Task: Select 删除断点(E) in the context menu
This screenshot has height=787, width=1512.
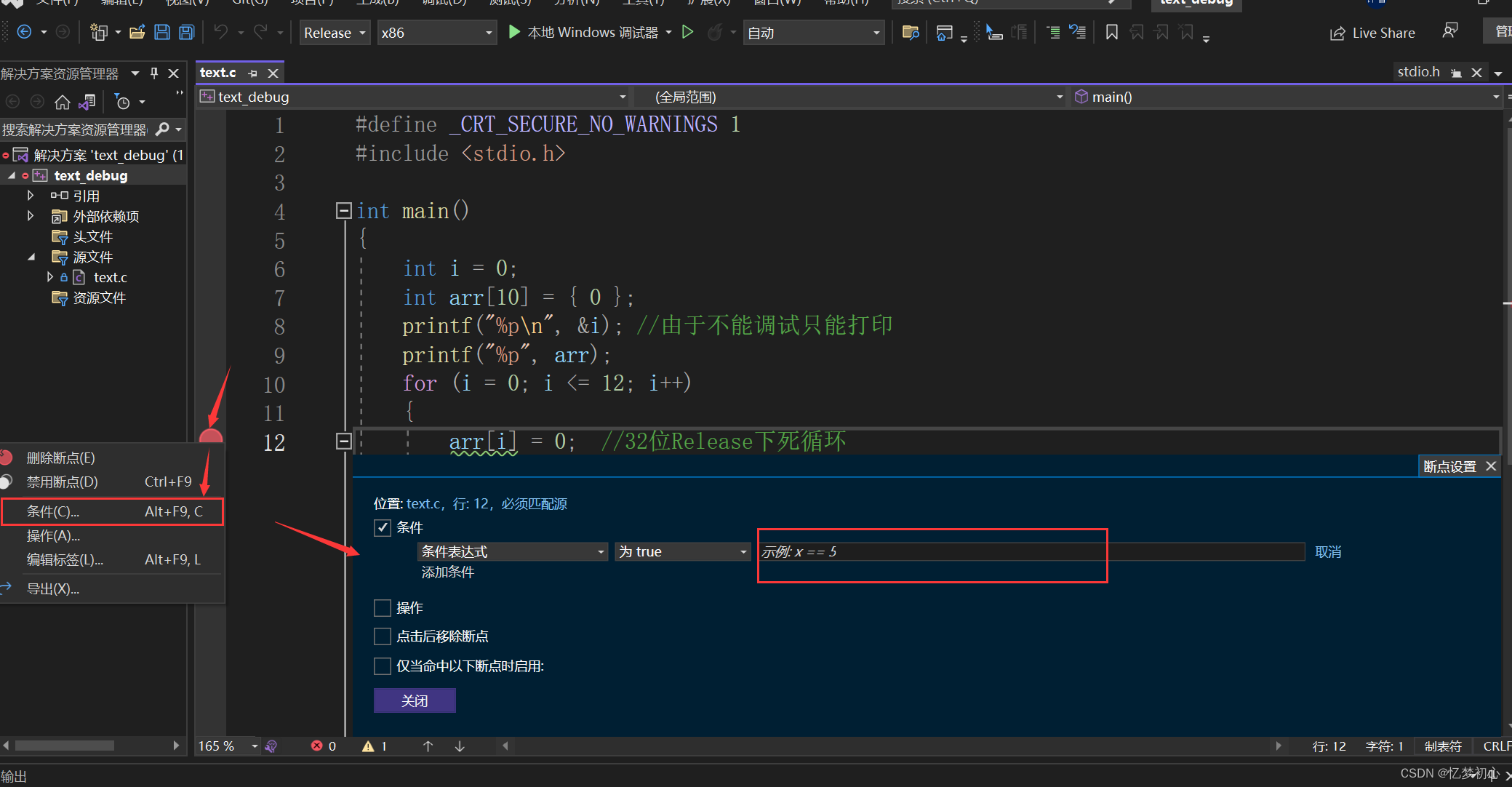Action: (x=112, y=458)
